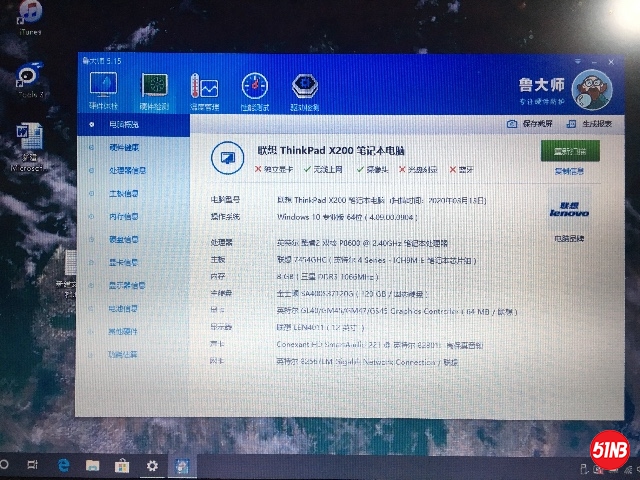The width and height of the screenshot is (640, 480).
Task: Open Microsoft Store from the taskbar
Action: [x=122, y=465]
